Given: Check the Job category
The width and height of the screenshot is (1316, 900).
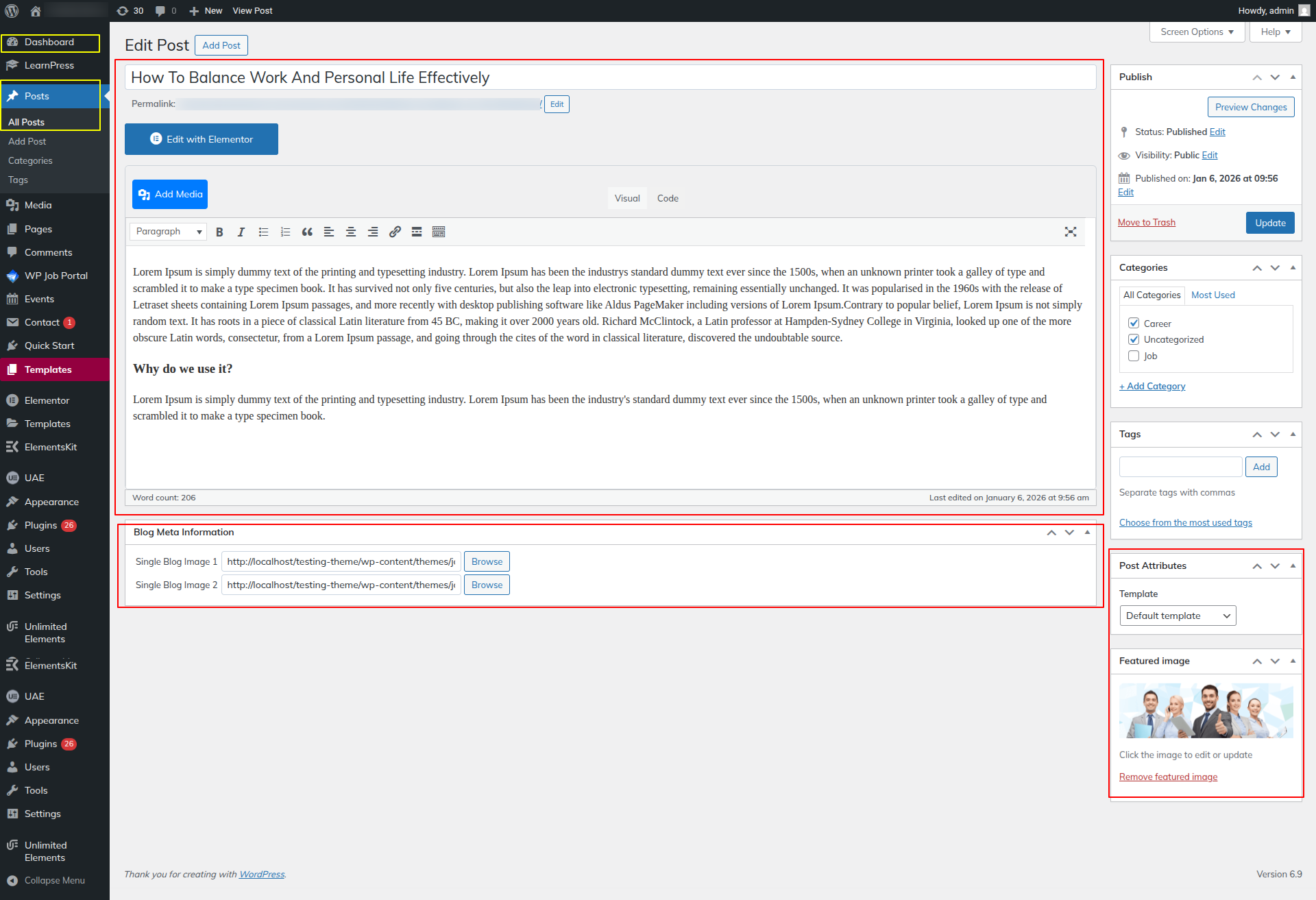Looking at the screenshot, I should click(x=1134, y=356).
